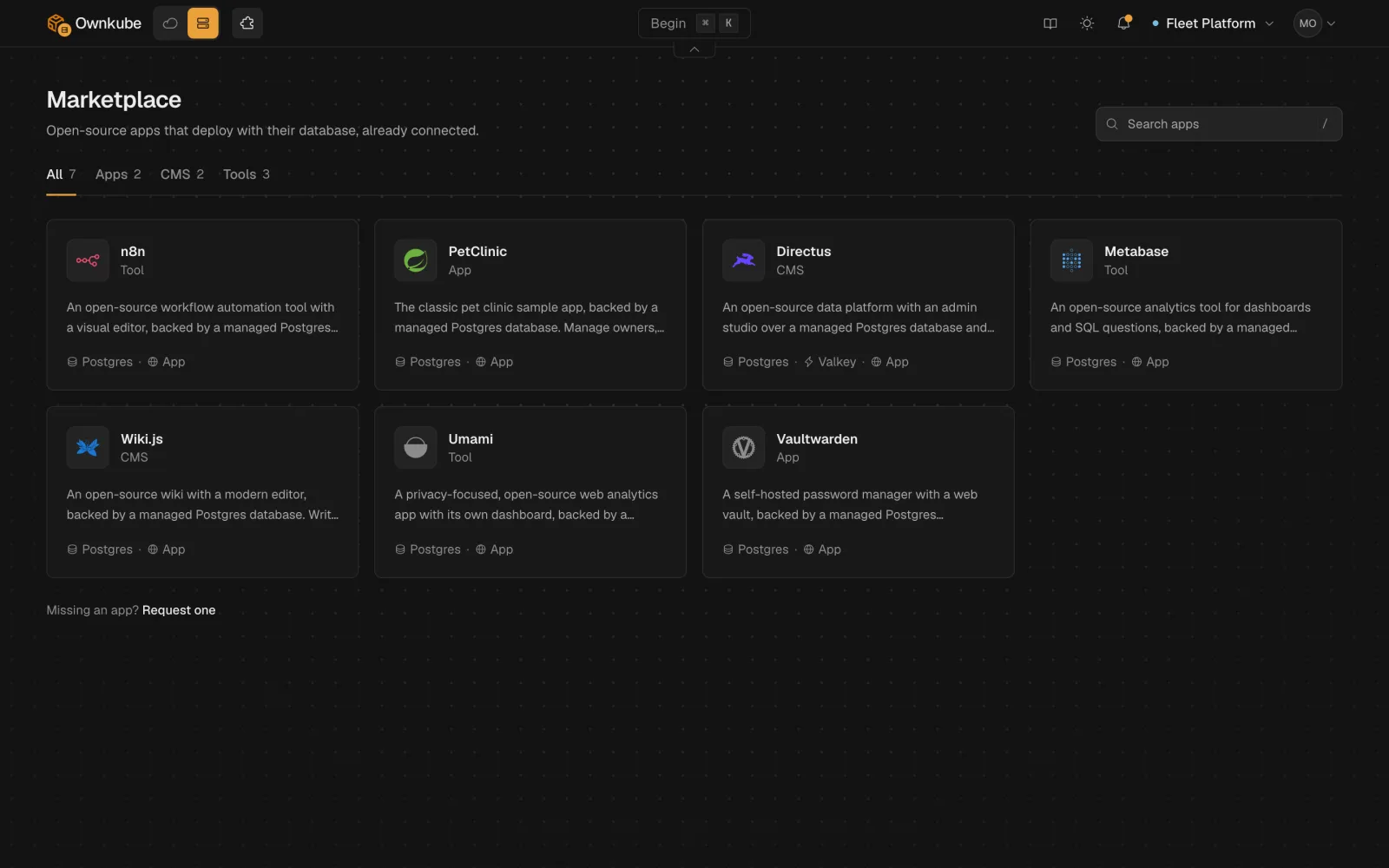This screenshot has width=1389, height=868.
Task: Open the Directus card title
Action: pos(804,252)
